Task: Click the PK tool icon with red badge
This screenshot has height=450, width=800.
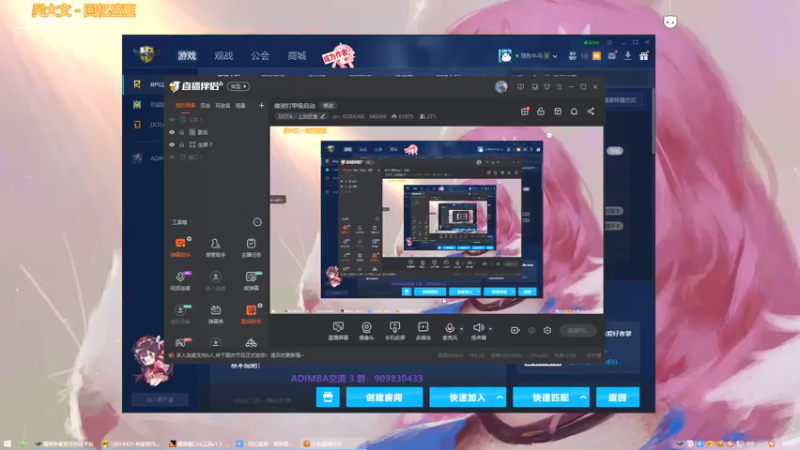Action: tap(182, 343)
